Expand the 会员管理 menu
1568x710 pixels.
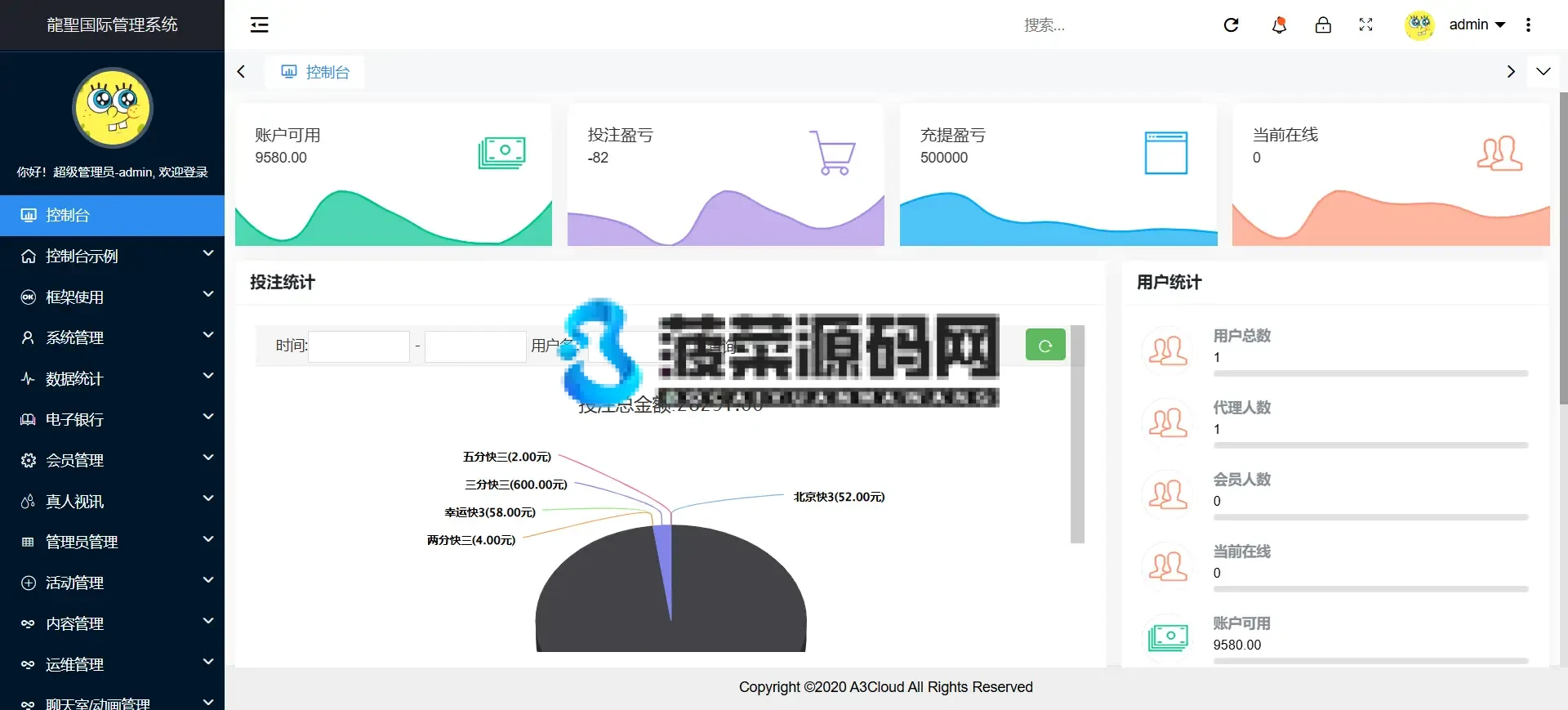point(112,460)
